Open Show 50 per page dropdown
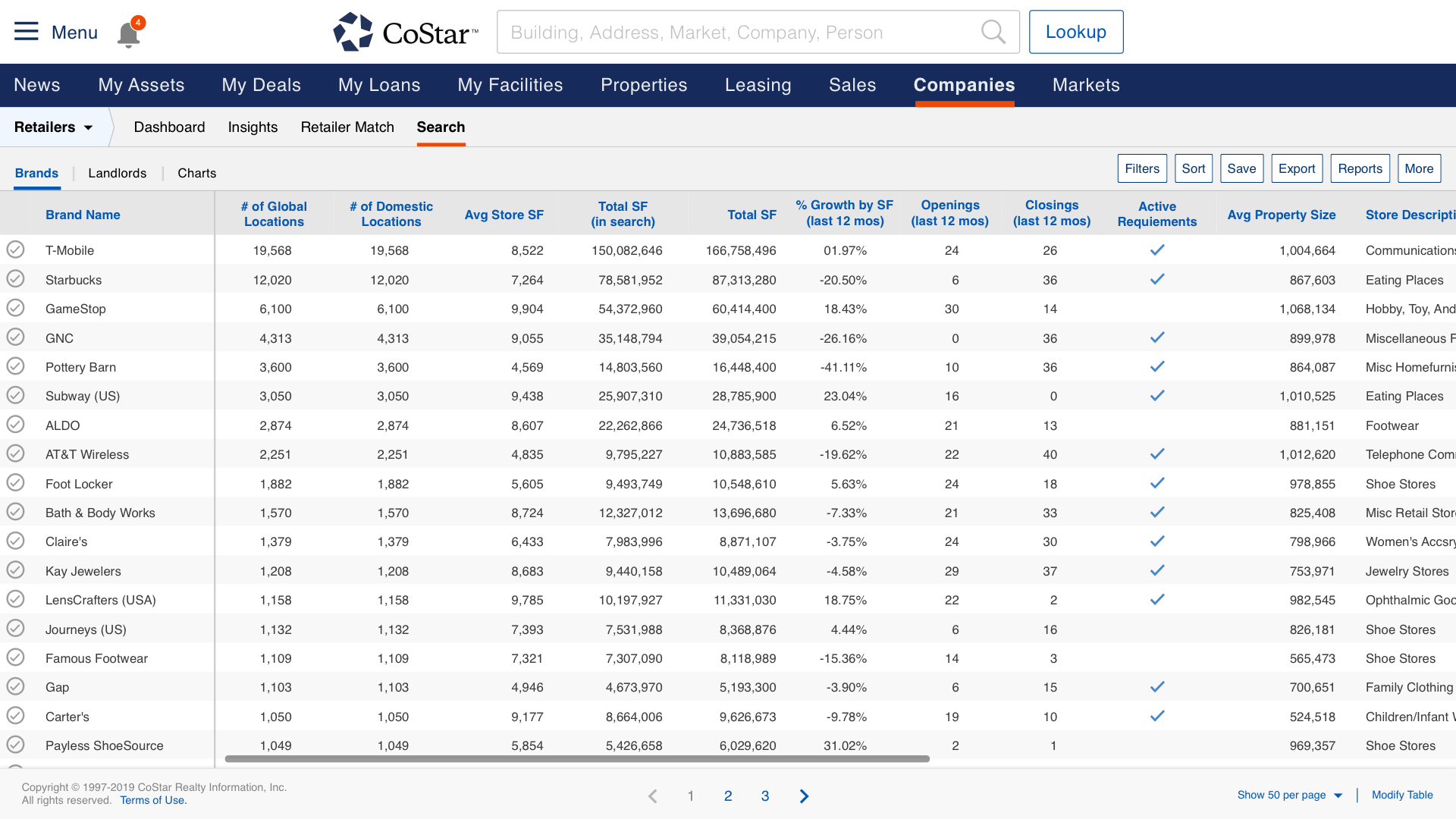This screenshot has height=819, width=1456. coord(1289,795)
